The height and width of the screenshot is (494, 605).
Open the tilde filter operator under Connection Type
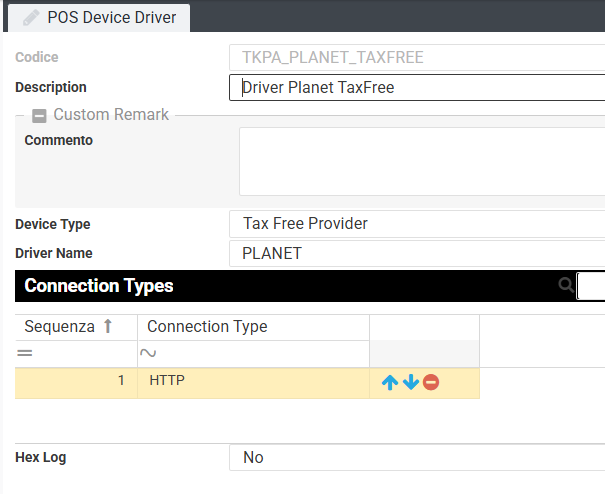tap(147, 353)
